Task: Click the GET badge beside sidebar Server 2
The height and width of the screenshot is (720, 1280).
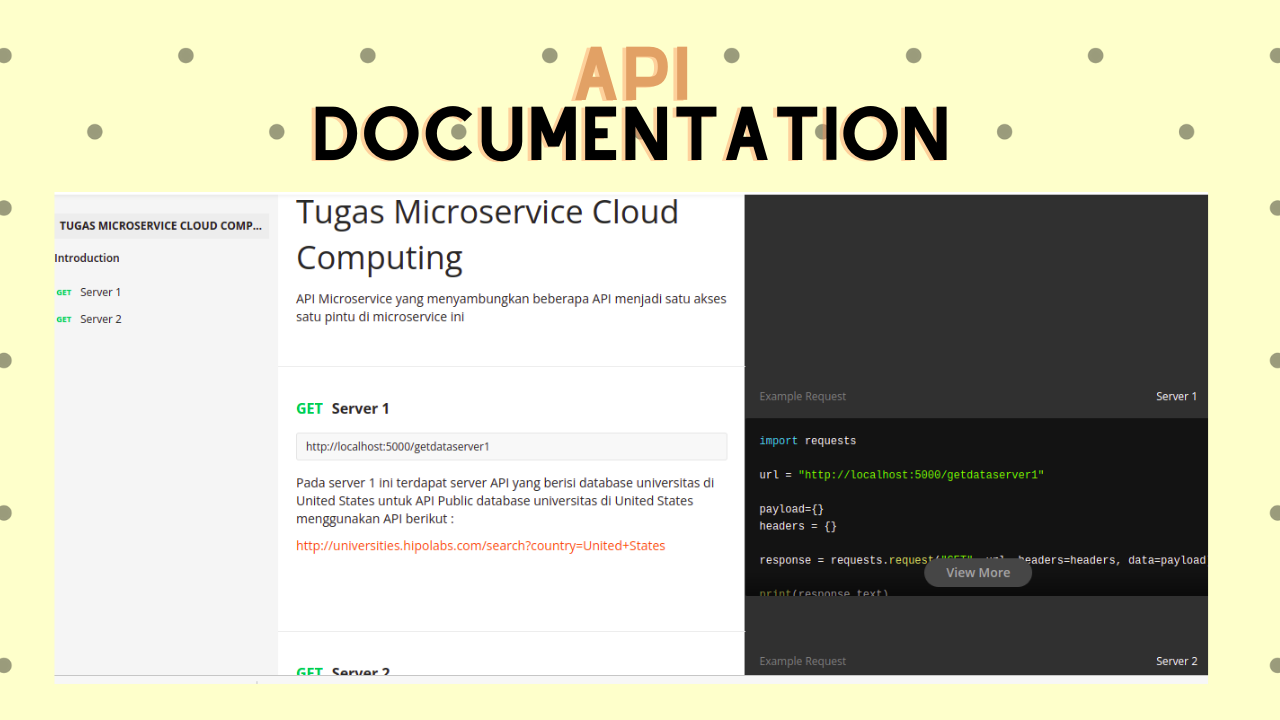Action: [x=64, y=320]
